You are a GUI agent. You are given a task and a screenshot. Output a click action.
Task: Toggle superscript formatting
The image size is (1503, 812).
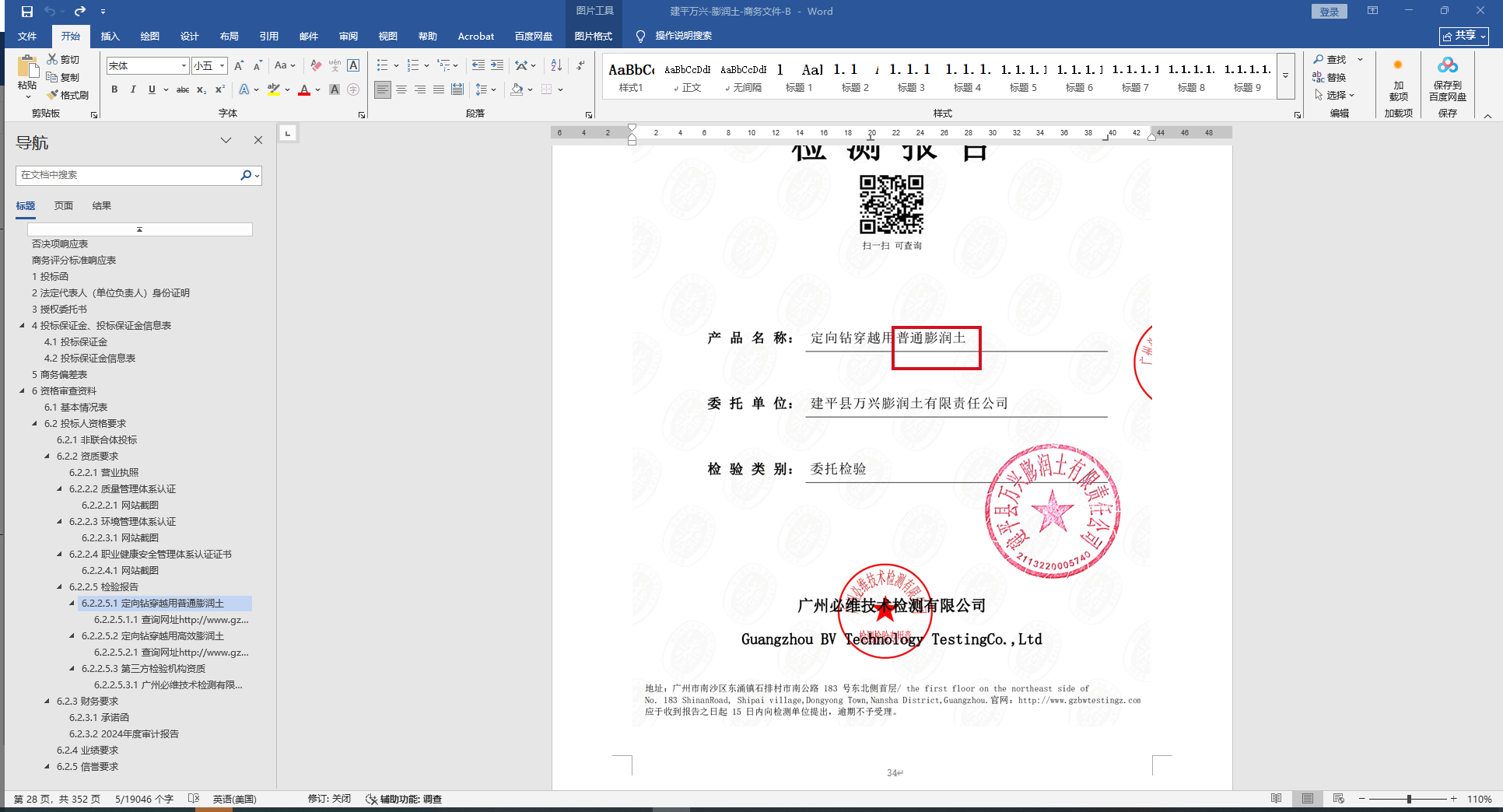tap(220, 89)
